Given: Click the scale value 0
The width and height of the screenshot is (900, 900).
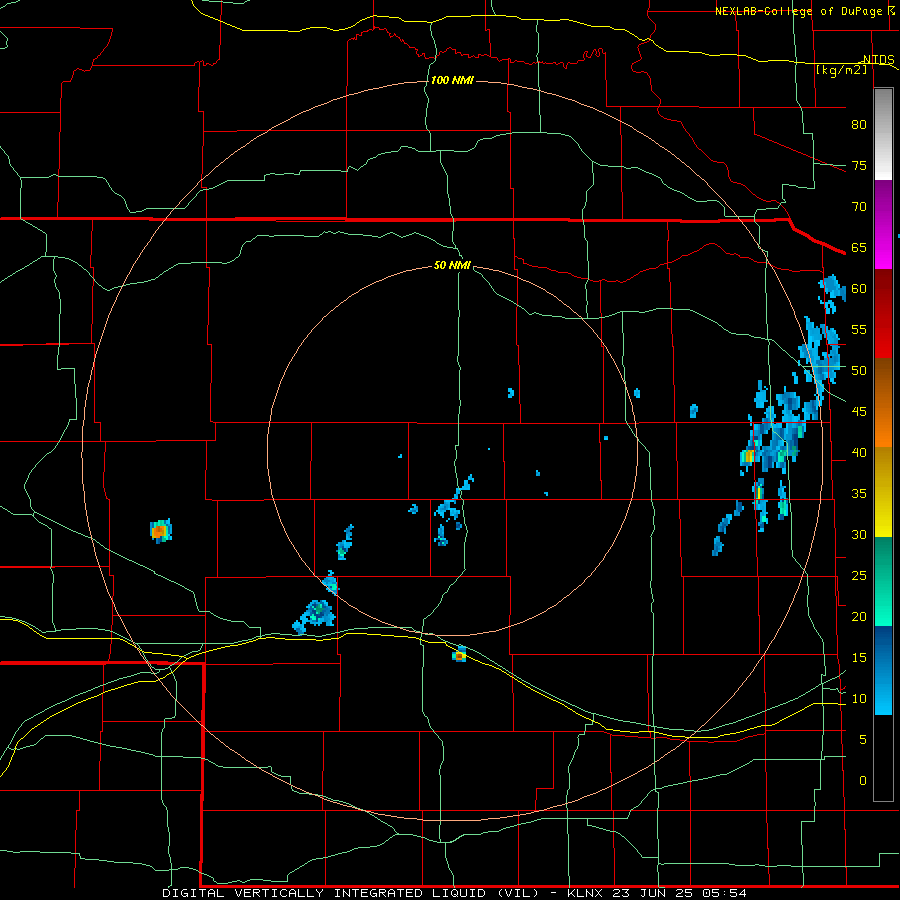Looking at the screenshot, I should coord(863,781).
